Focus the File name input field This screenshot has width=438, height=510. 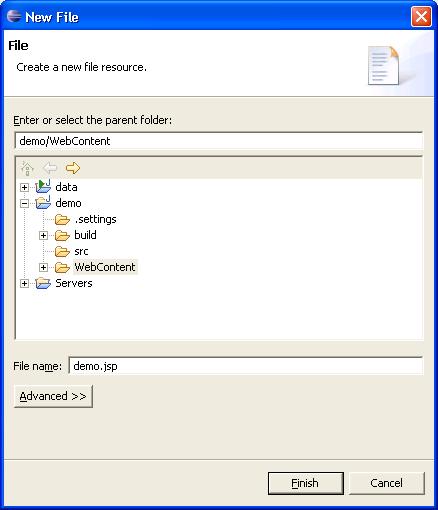coord(246,366)
